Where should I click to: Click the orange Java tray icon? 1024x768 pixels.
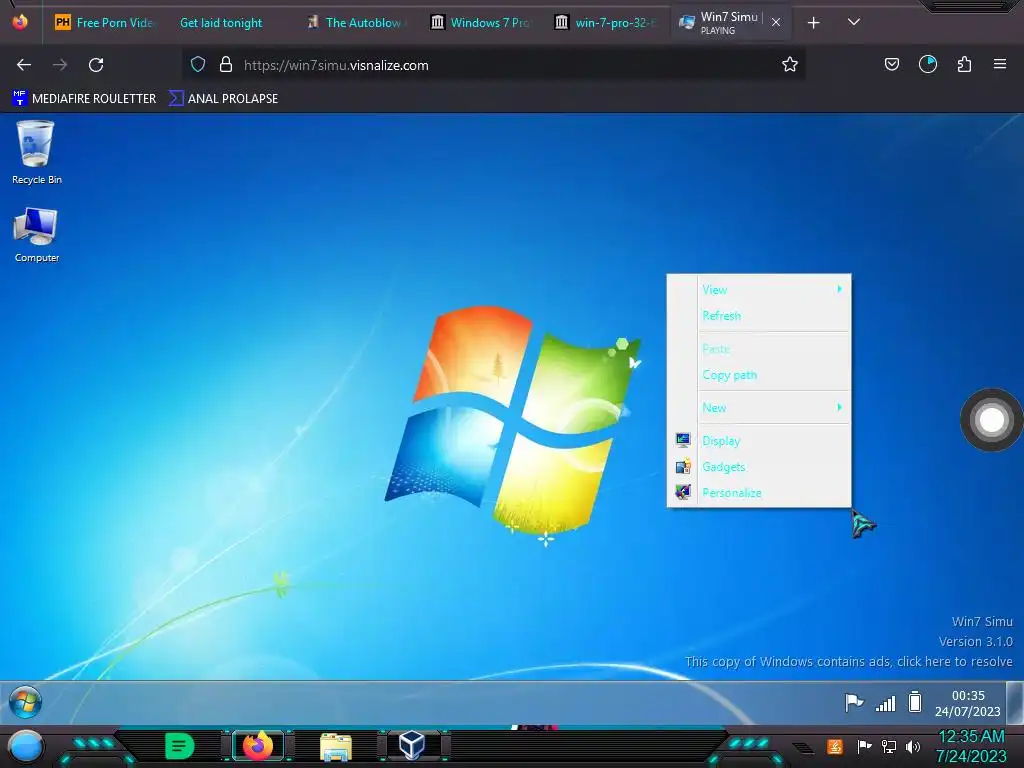tap(834, 746)
